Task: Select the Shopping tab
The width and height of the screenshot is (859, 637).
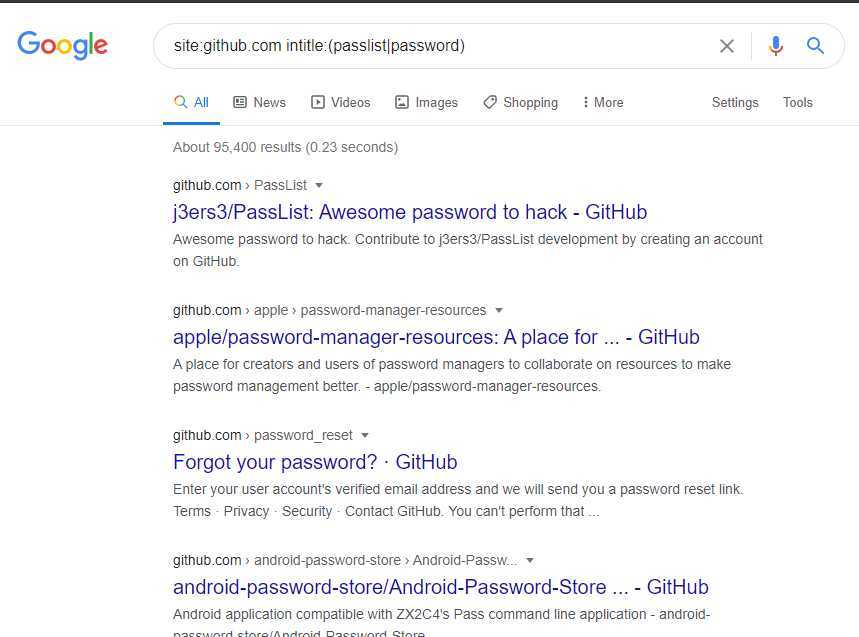Action: click(x=520, y=102)
